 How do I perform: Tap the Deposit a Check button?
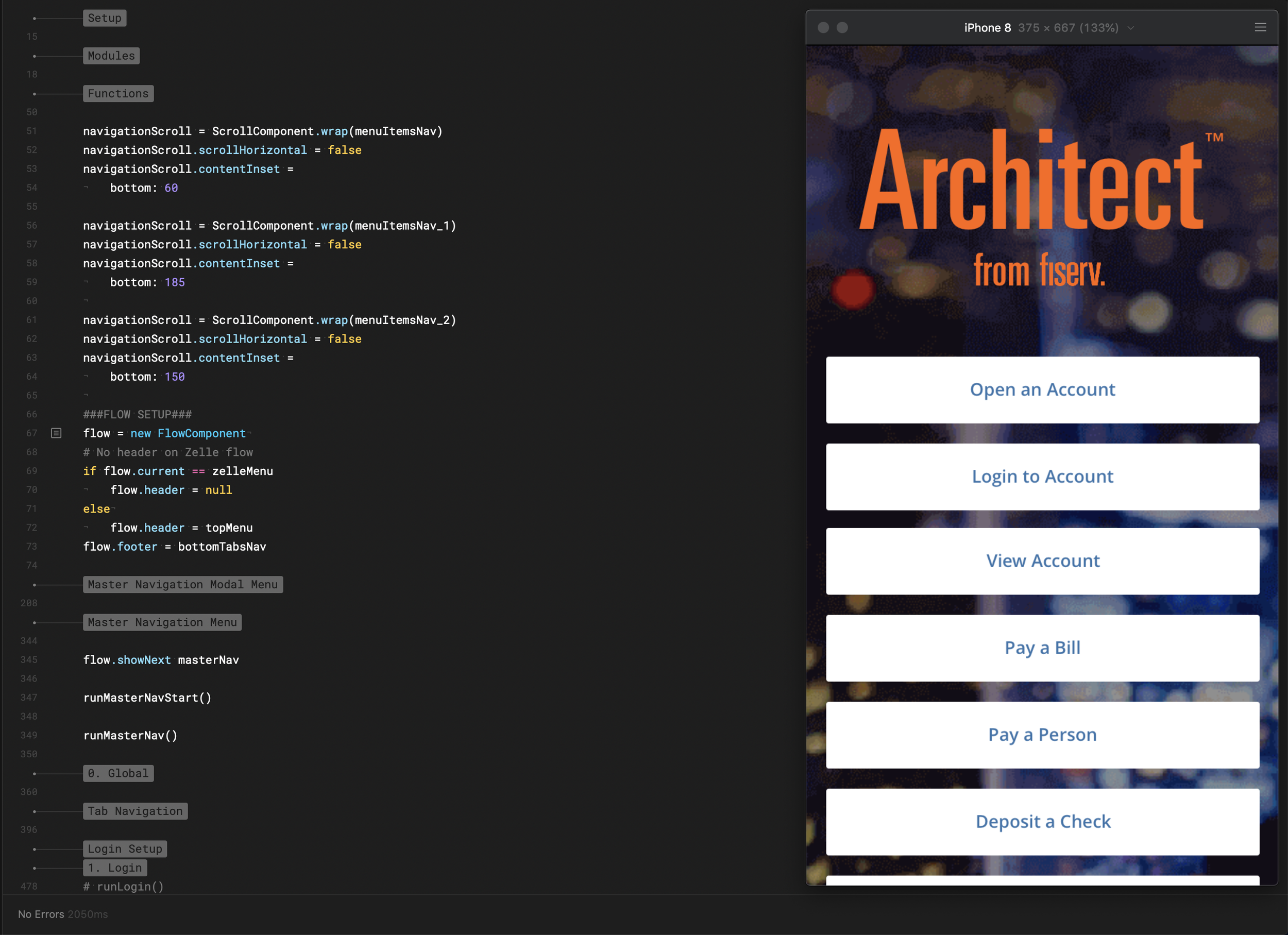[x=1043, y=822]
